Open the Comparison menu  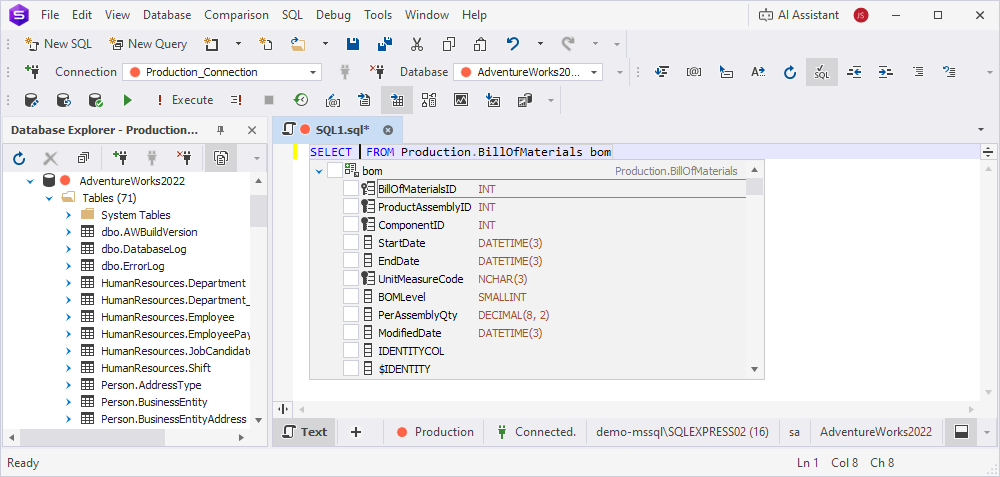pos(236,15)
